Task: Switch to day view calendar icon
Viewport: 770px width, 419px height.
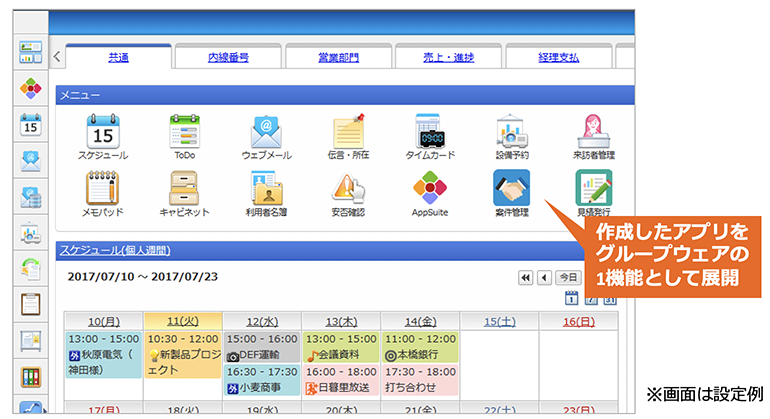Action: (571, 298)
